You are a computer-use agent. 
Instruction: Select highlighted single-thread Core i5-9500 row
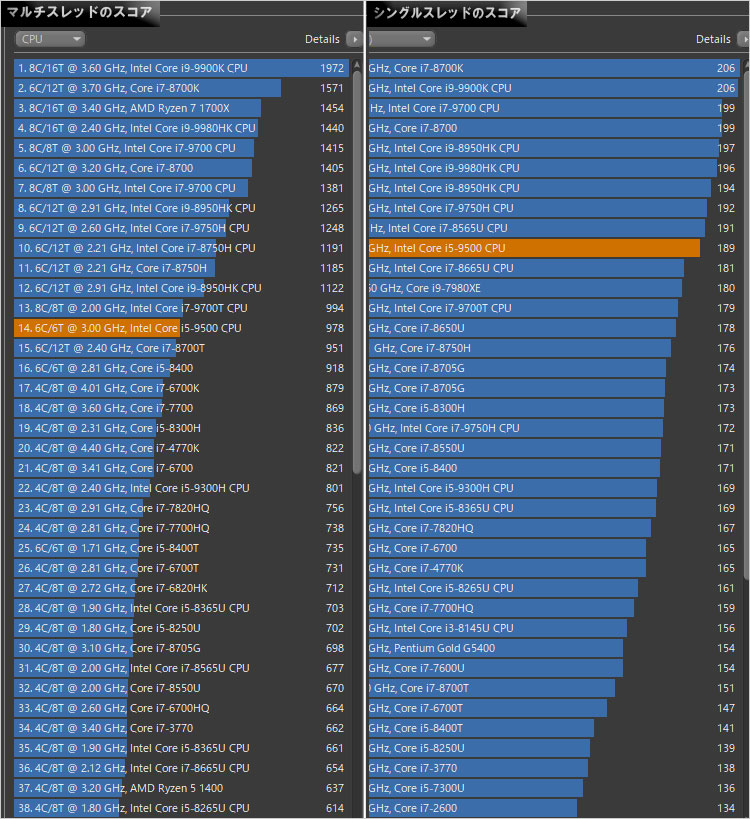click(x=554, y=248)
